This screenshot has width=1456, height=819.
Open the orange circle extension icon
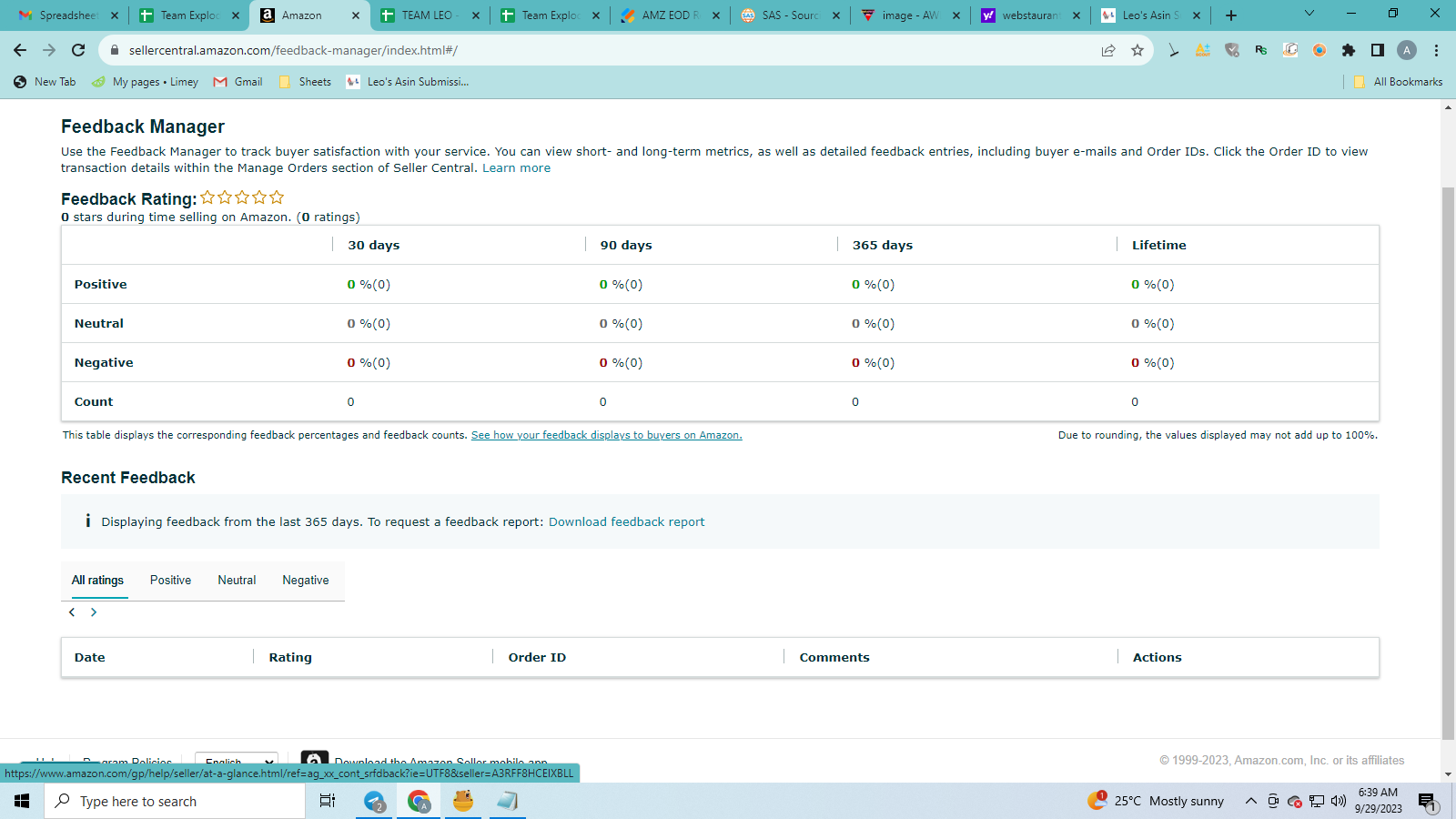(x=1319, y=50)
